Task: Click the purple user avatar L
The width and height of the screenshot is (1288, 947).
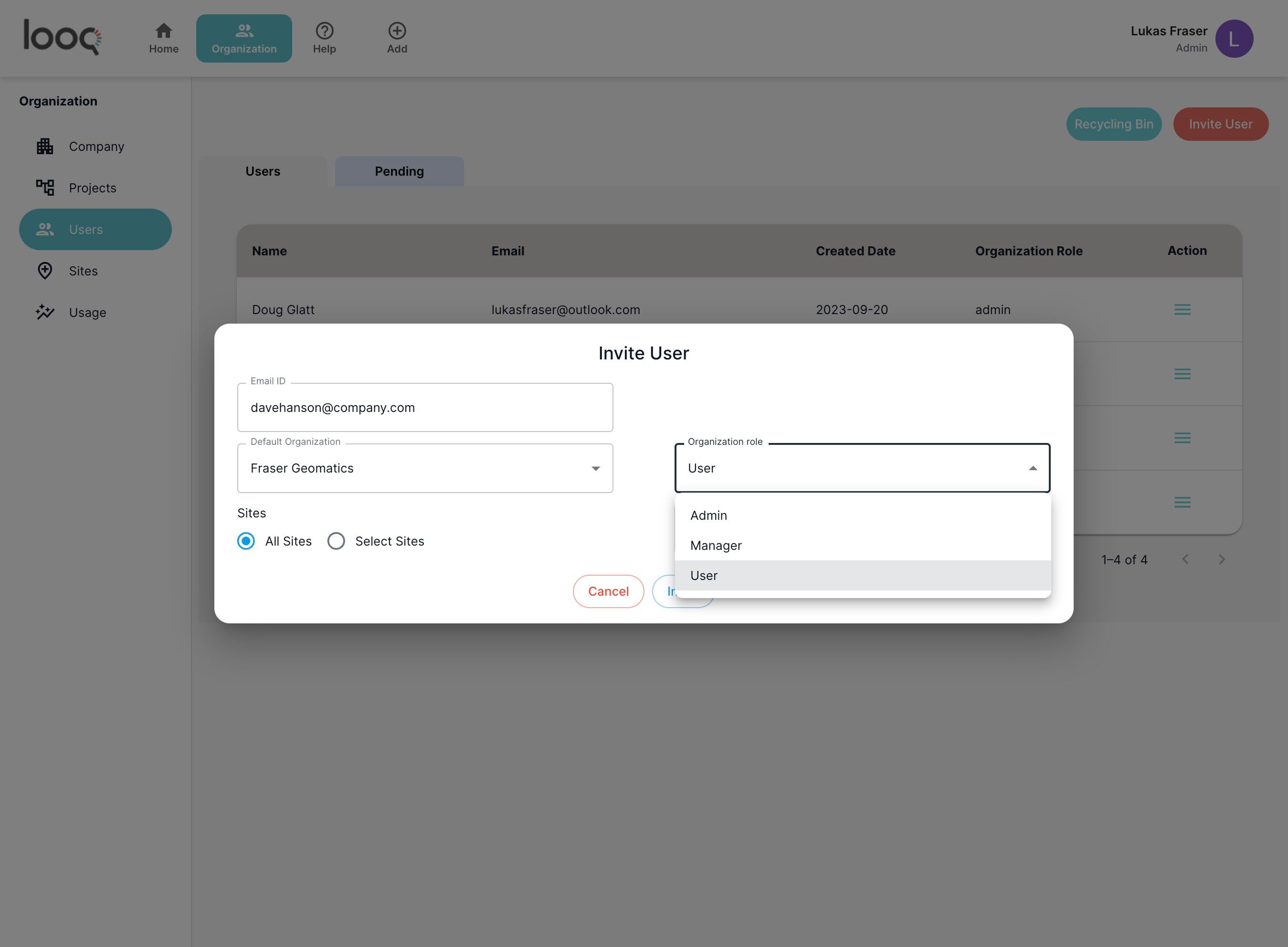Action: click(x=1234, y=39)
